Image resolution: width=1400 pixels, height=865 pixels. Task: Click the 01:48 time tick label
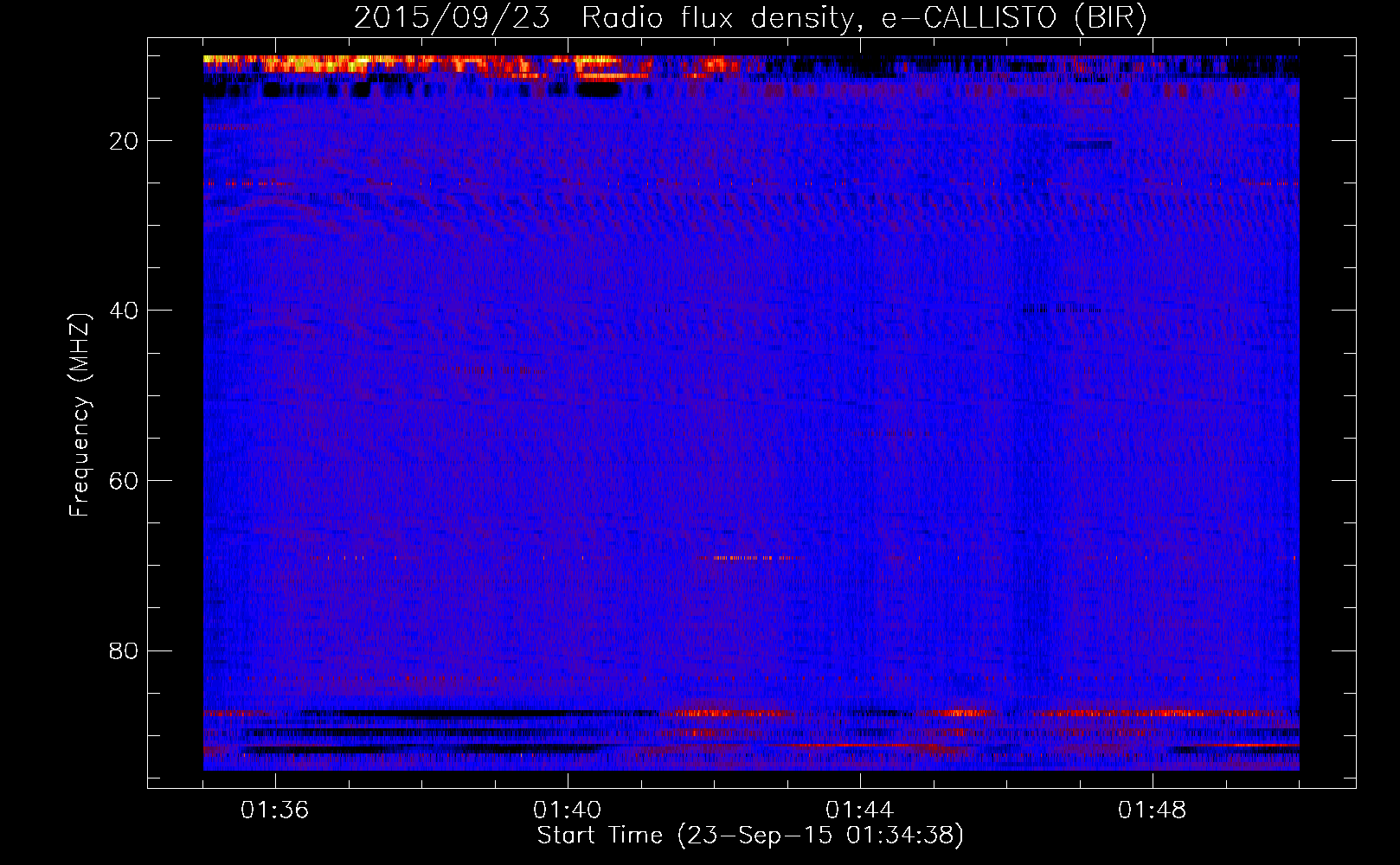click(1153, 811)
